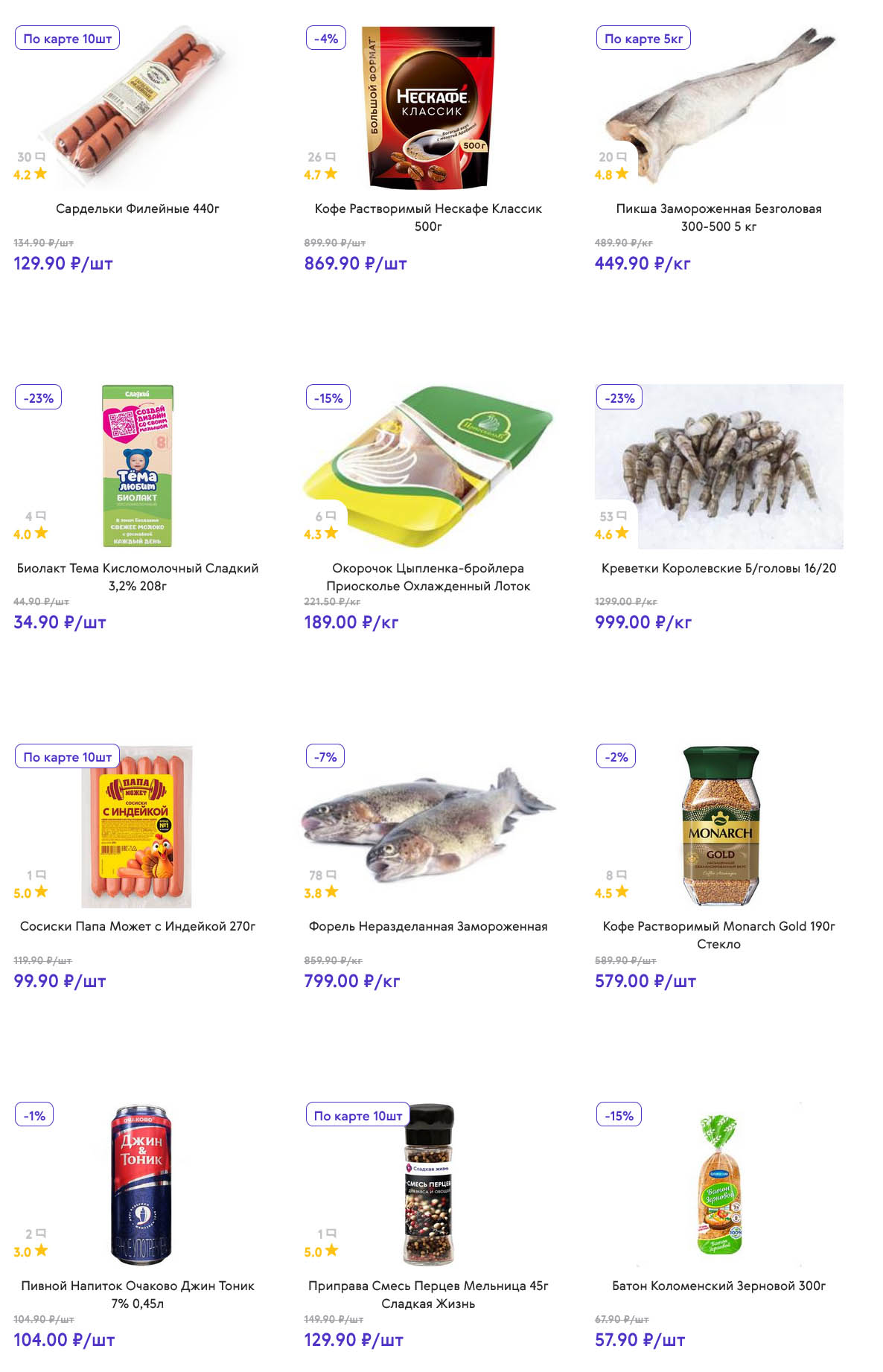Open the comment icon for Форель Неразделанная
Screen dimensions: 883x1372
[x=331, y=875]
